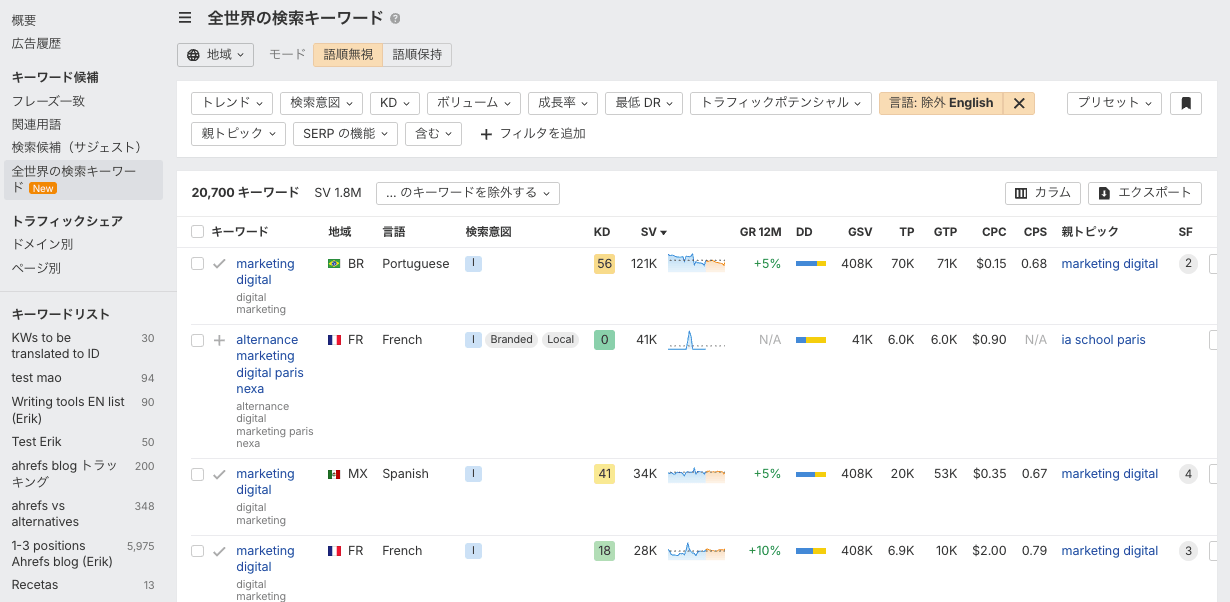
Task: Check the alternance marketing digital paris row
Action: (x=198, y=340)
